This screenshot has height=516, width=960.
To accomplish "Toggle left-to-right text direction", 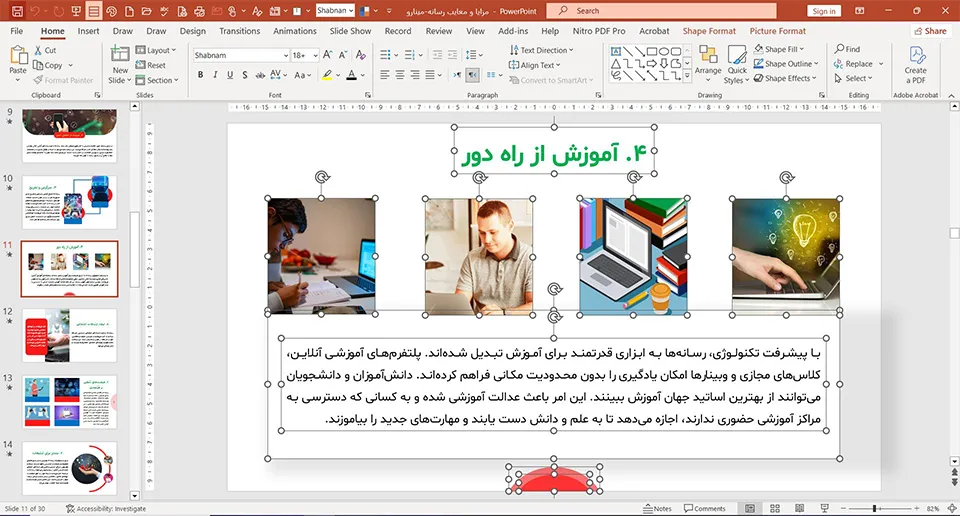I will pos(457,75).
